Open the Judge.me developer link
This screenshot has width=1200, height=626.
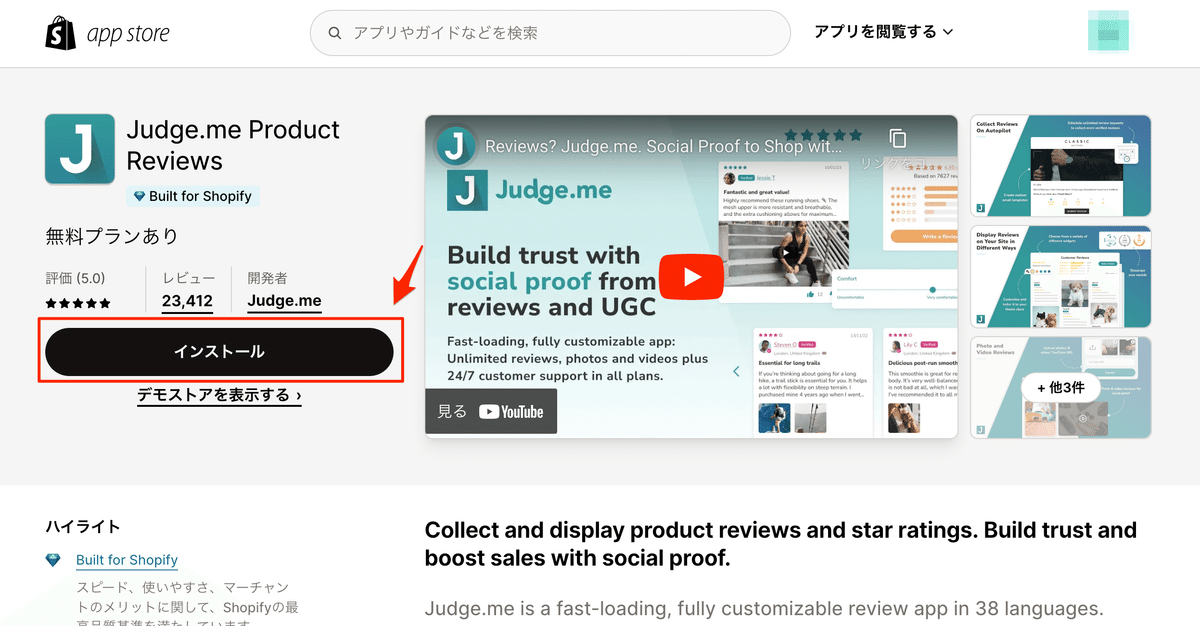[x=284, y=300]
